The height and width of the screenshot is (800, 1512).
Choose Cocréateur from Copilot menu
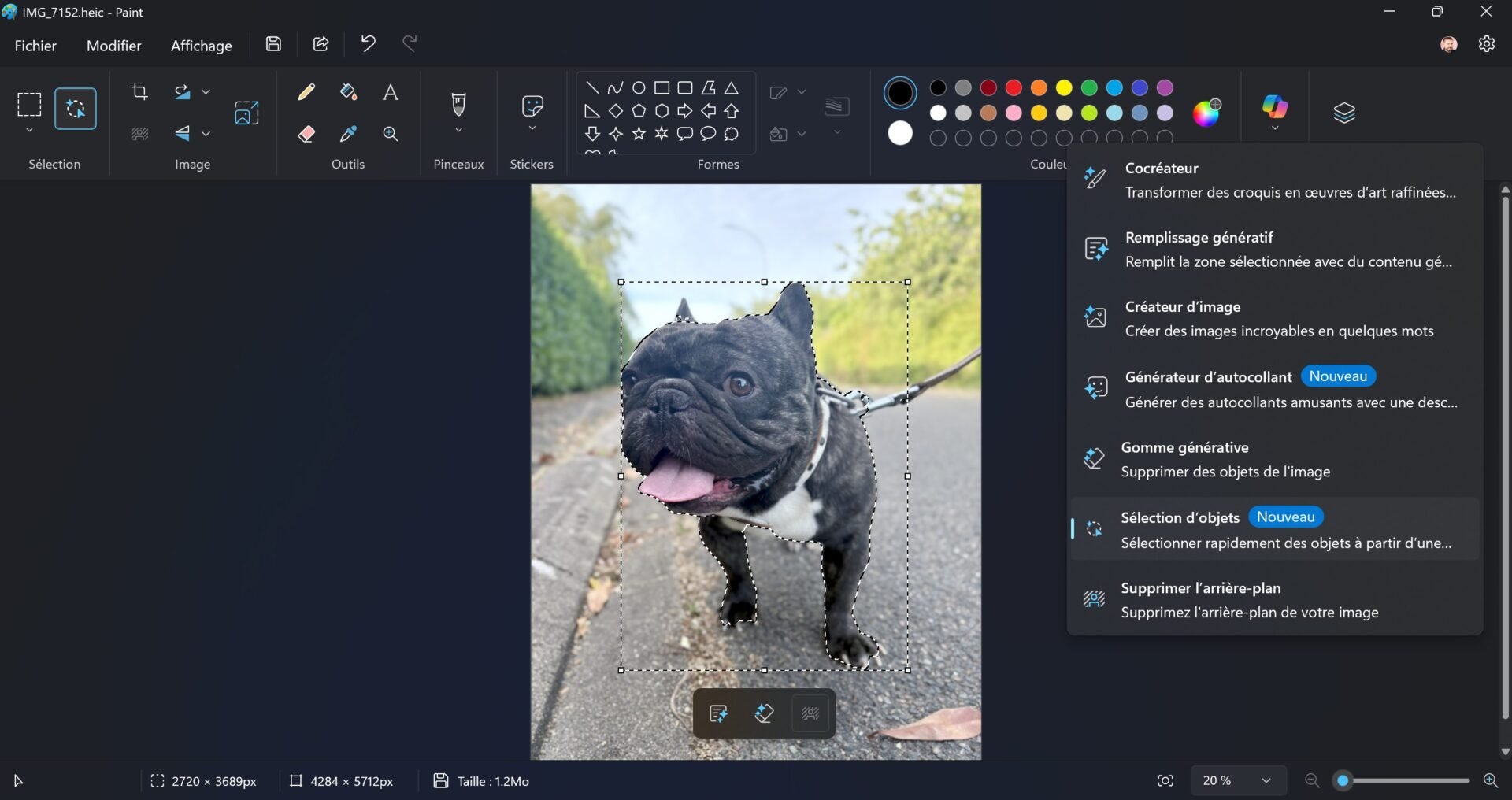click(x=1274, y=180)
